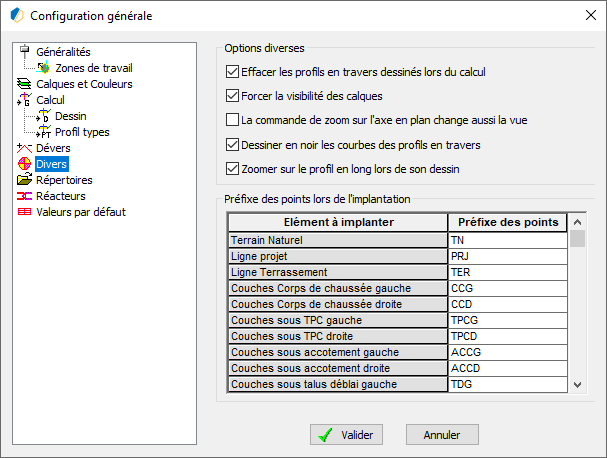Viewport: 607px width, 458px height.
Task: Click the Valider button
Action: pos(346,434)
